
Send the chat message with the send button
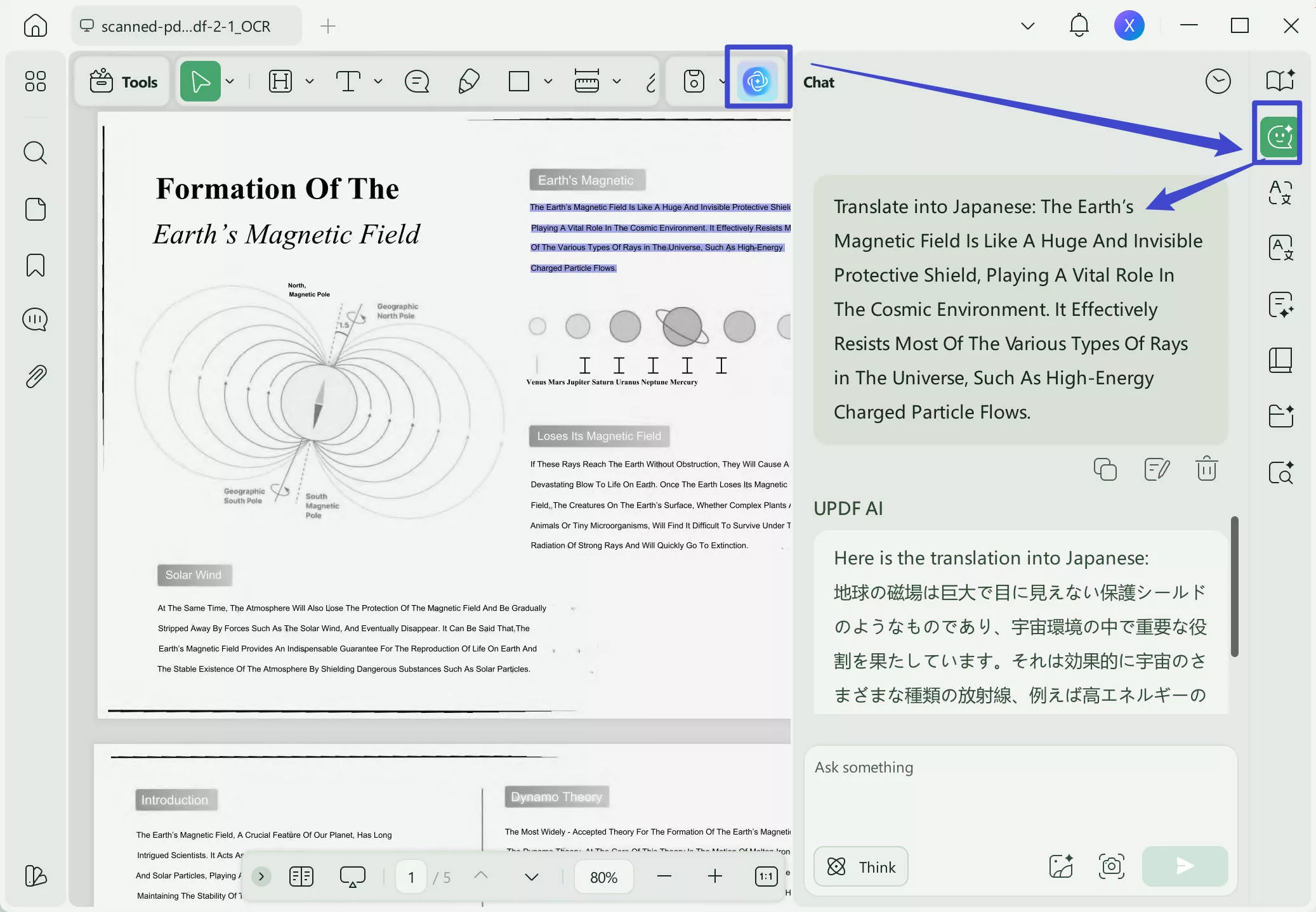pos(1183,866)
